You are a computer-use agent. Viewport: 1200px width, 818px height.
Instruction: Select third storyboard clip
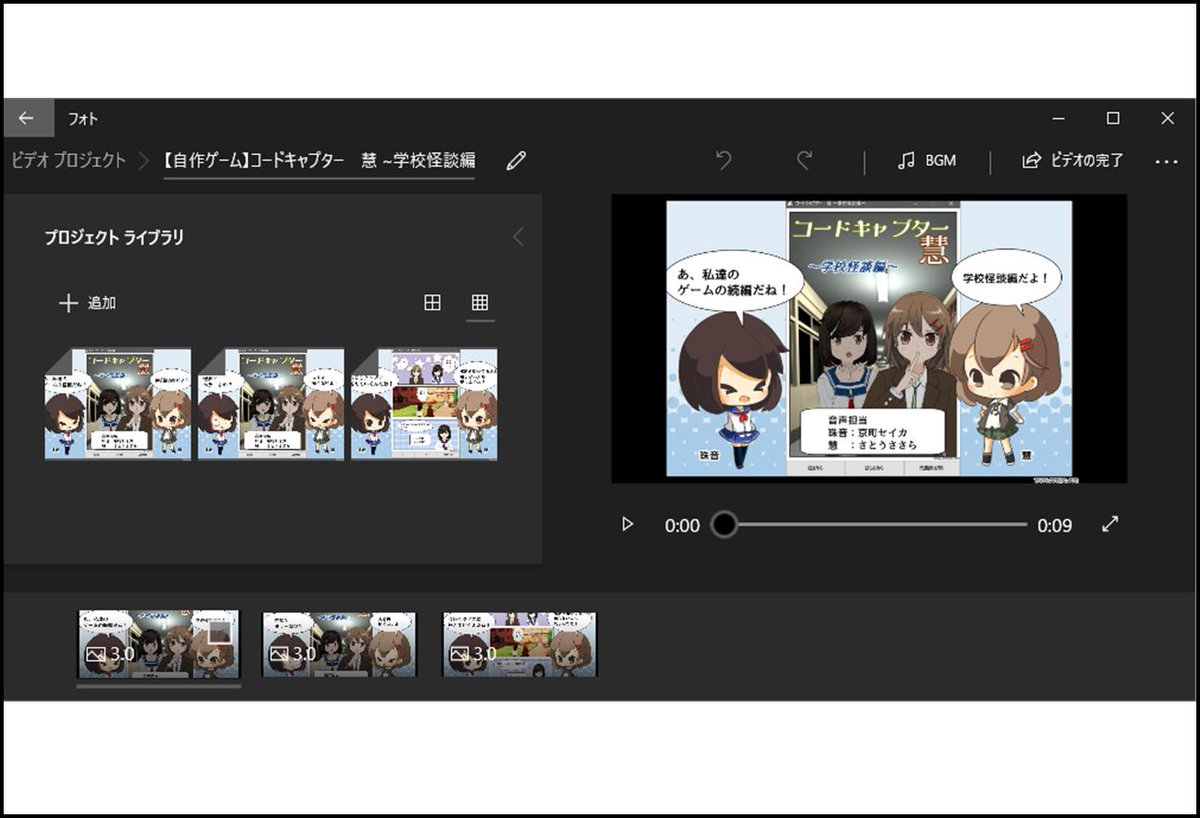(519, 644)
